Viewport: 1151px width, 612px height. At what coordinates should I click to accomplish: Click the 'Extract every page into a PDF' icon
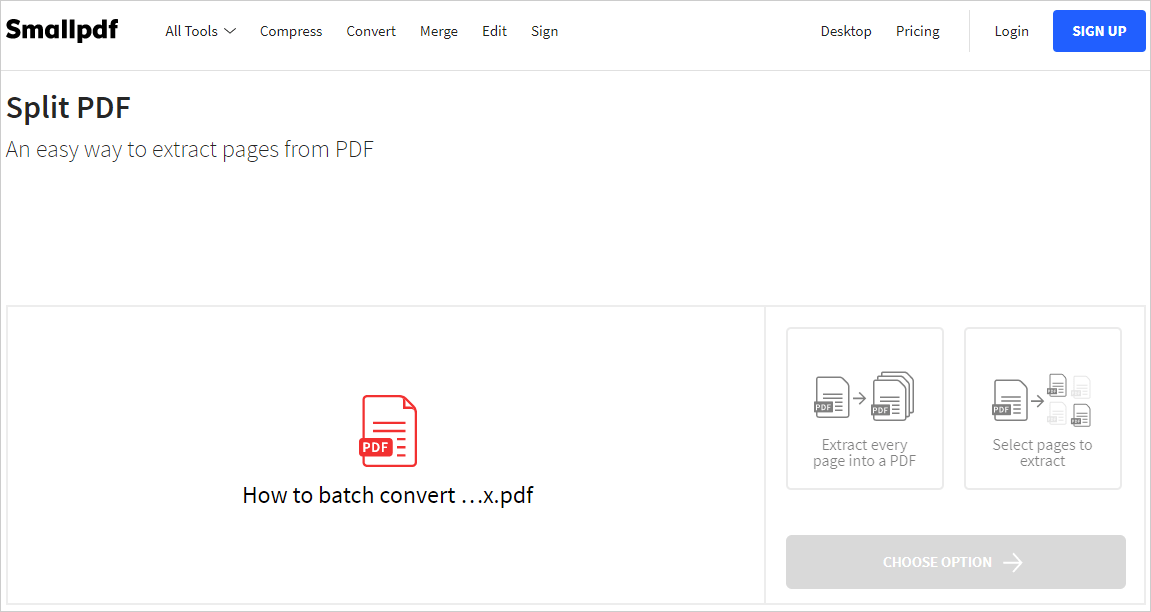coord(864,396)
